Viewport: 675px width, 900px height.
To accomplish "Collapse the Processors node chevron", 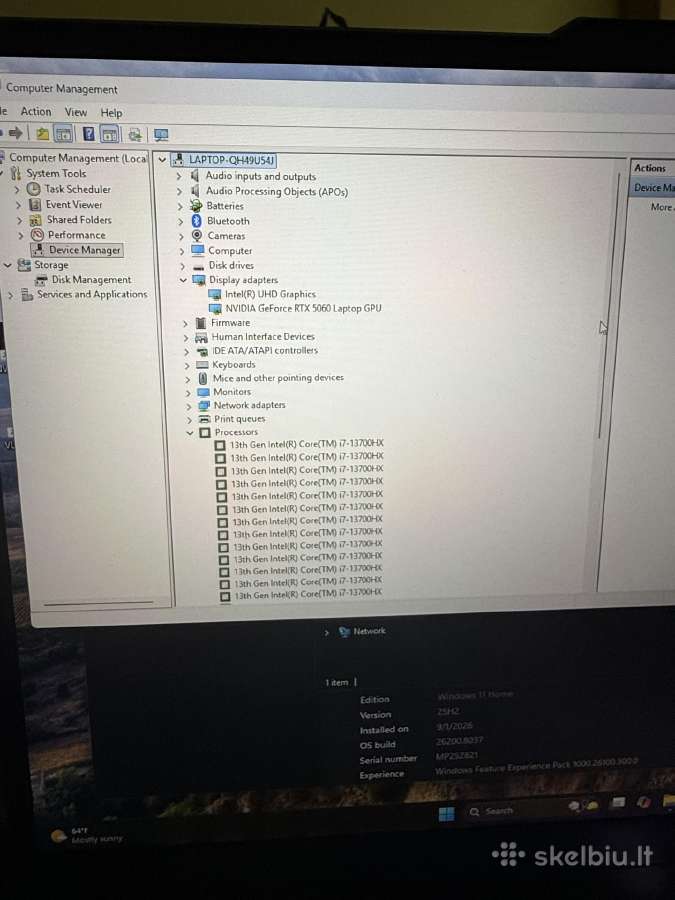I will point(190,433).
